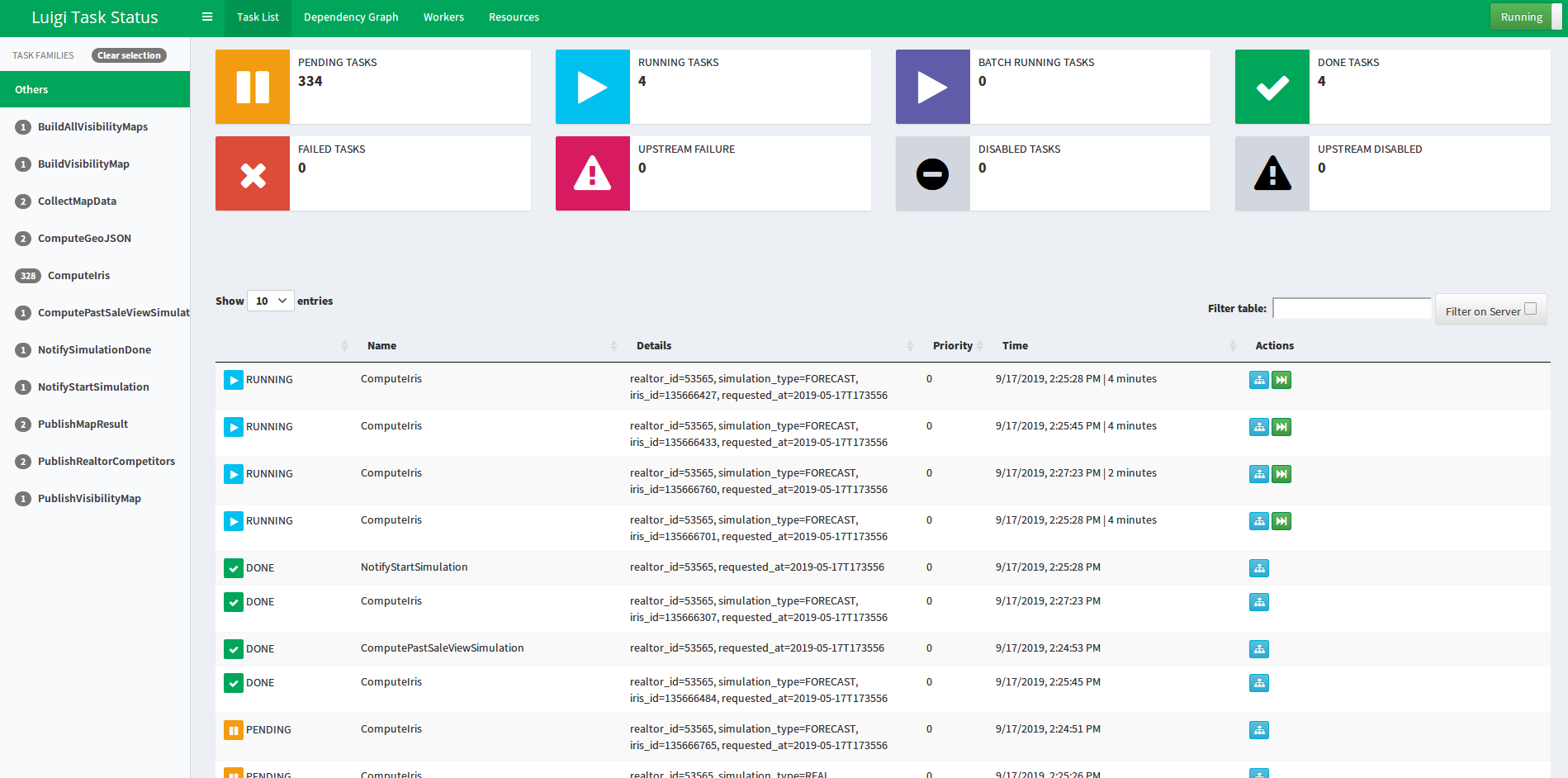Filter by PublishMapResult task family
The height and width of the screenshot is (778, 1568).
95,424
